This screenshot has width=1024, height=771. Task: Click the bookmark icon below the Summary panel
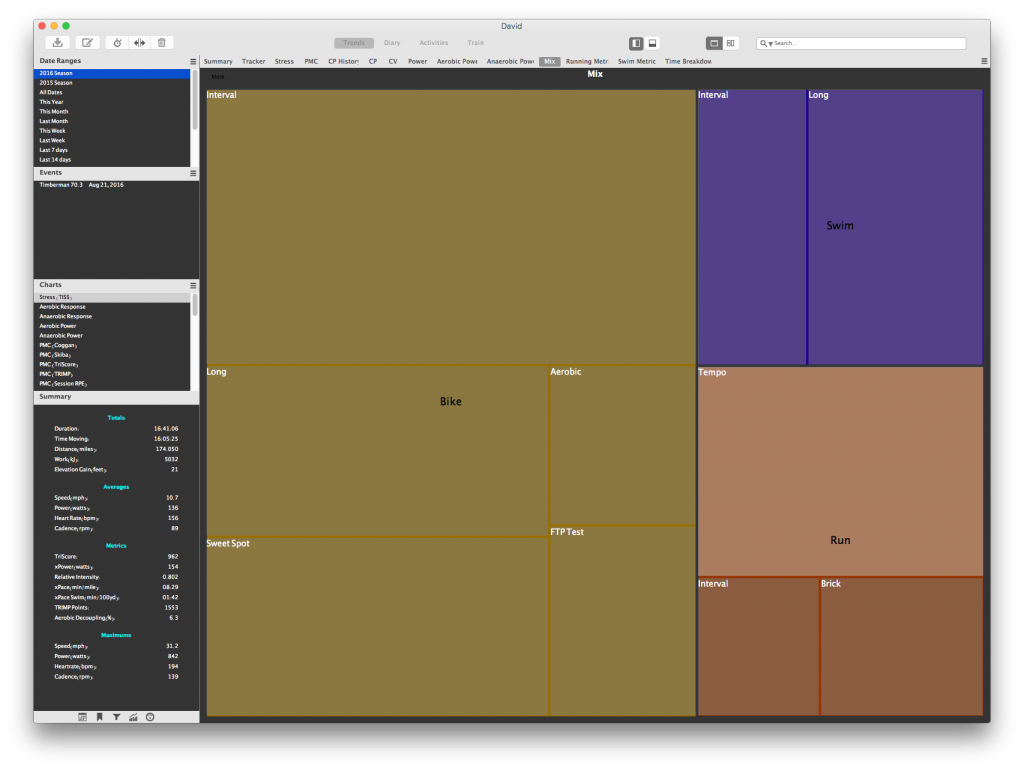99,717
